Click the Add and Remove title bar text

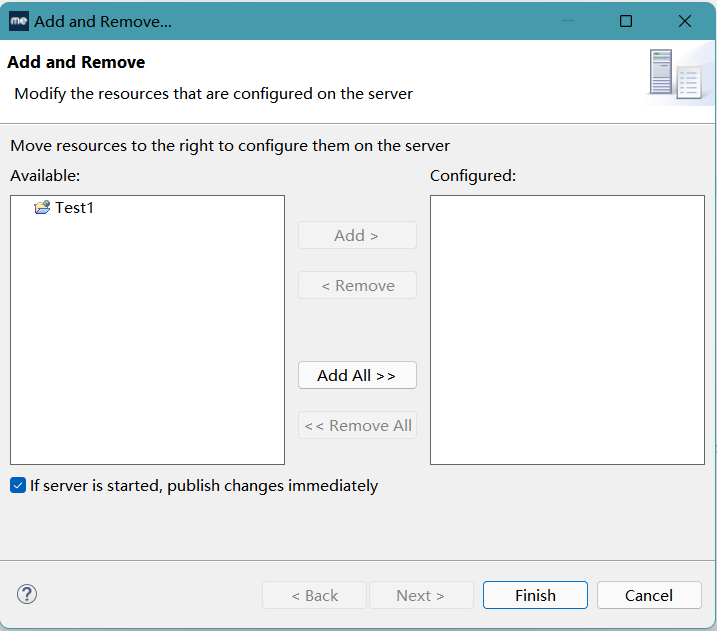[x=103, y=21]
